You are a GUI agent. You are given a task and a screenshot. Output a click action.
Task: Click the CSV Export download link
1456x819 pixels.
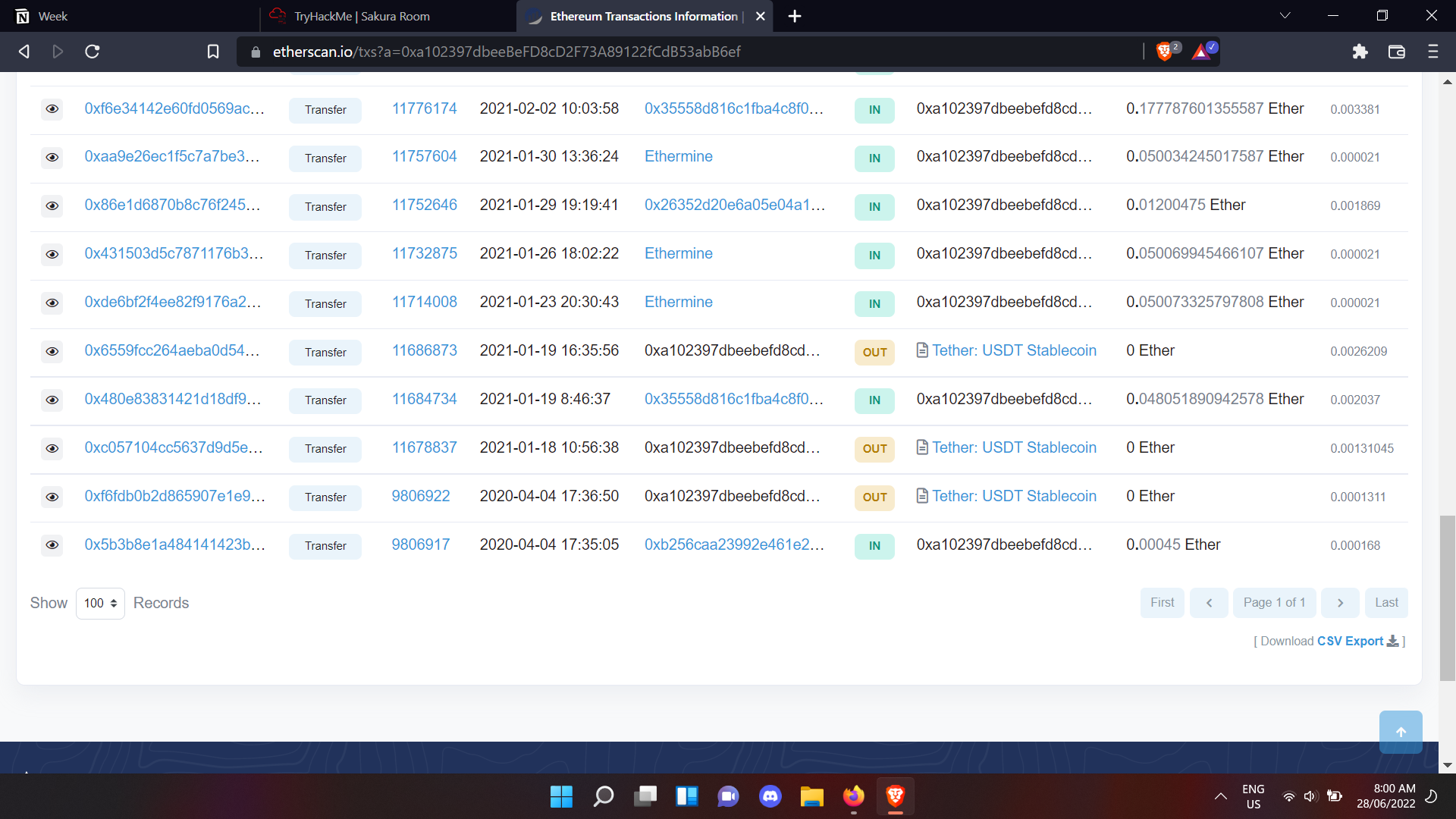point(1357,641)
